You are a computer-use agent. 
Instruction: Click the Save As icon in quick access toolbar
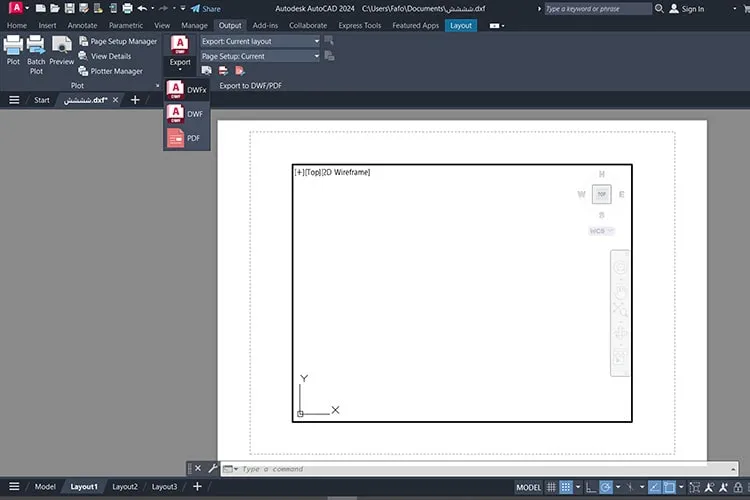[84, 9]
